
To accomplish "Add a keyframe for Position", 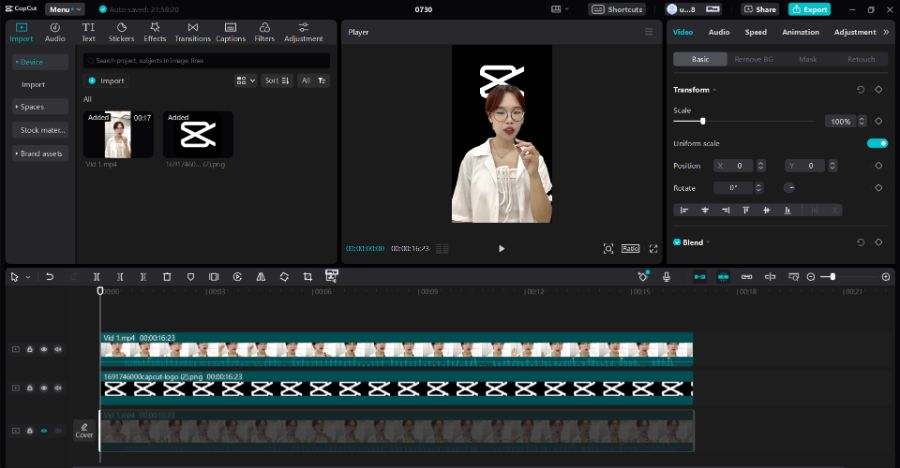I will tap(878, 165).
